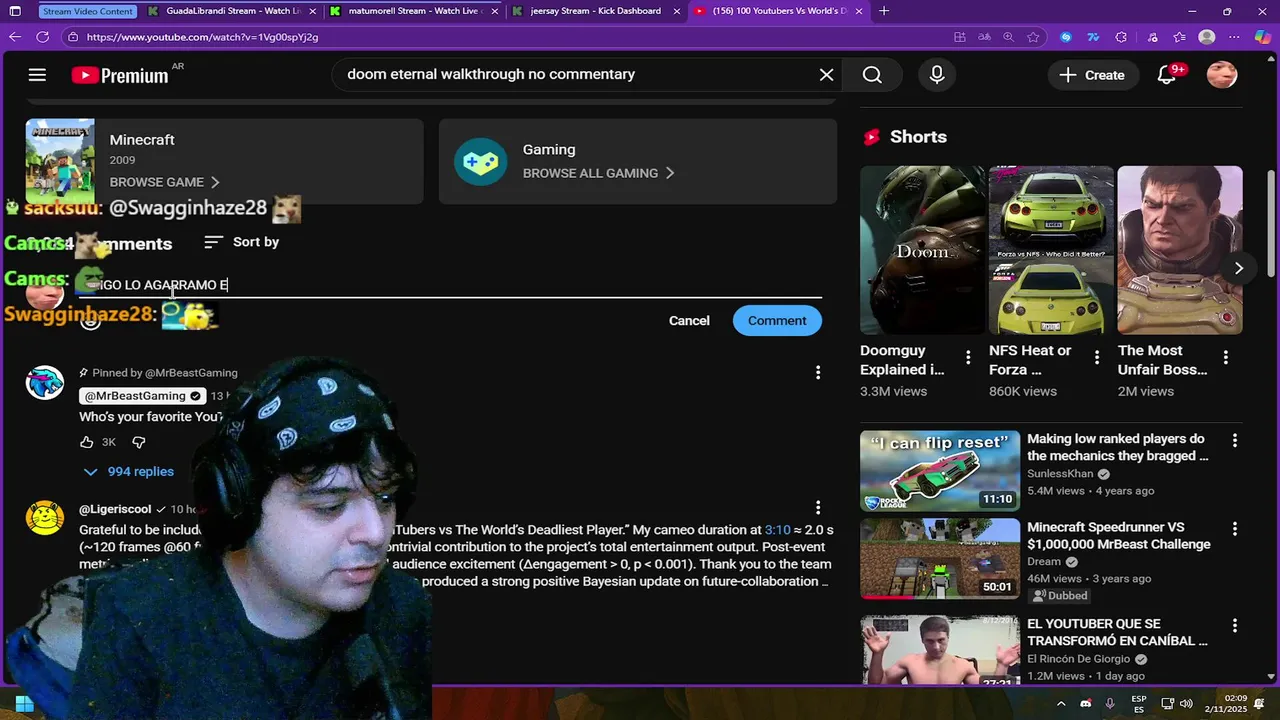Image resolution: width=1280 pixels, height=720 pixels.
Task: Open the browser translate icon
Action: coord(984,37)
